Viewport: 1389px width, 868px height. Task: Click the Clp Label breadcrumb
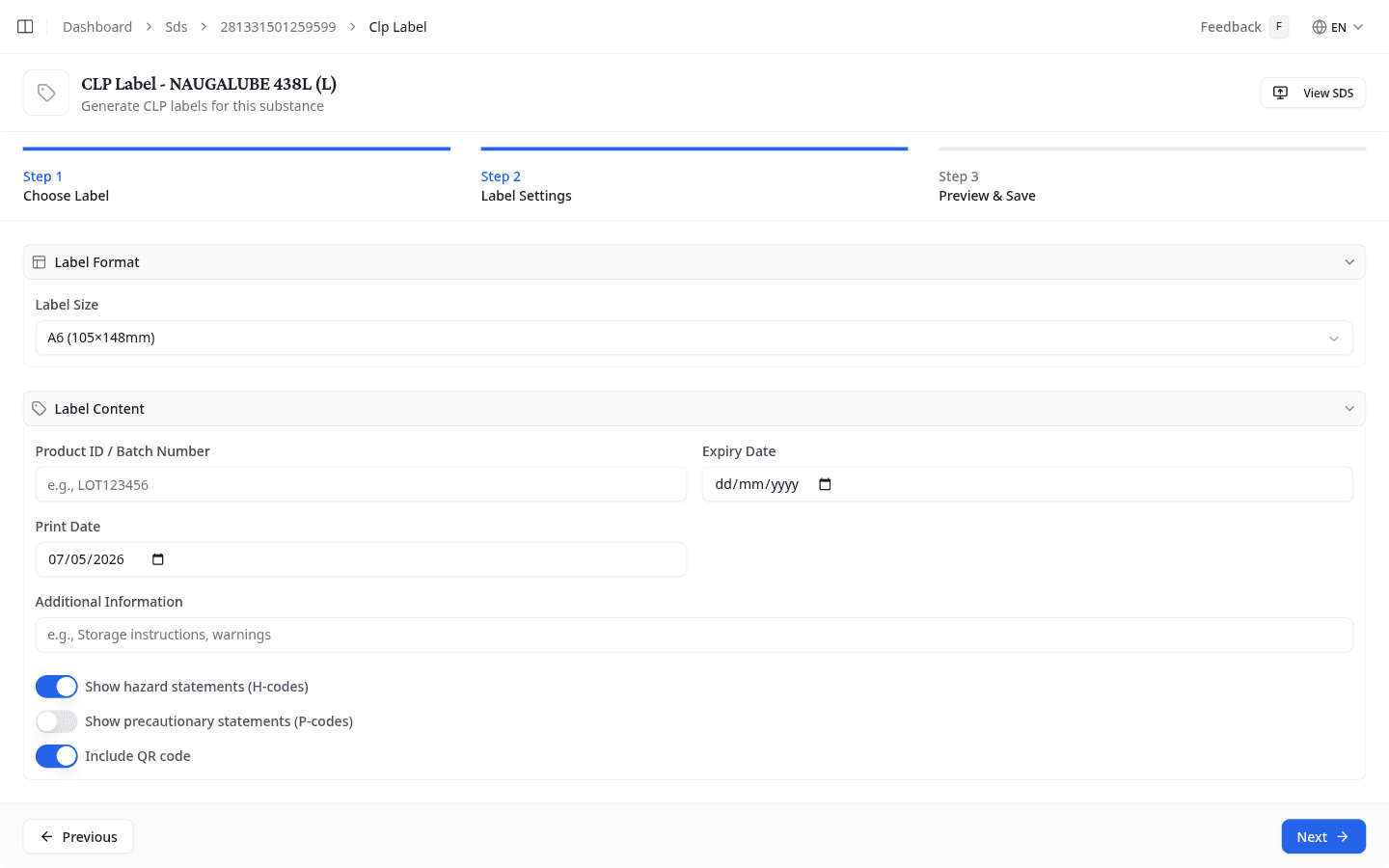coord(397,27)
